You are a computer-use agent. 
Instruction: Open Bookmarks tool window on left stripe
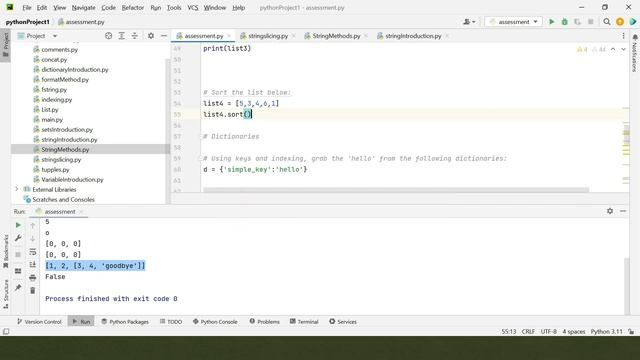[6, 251]
